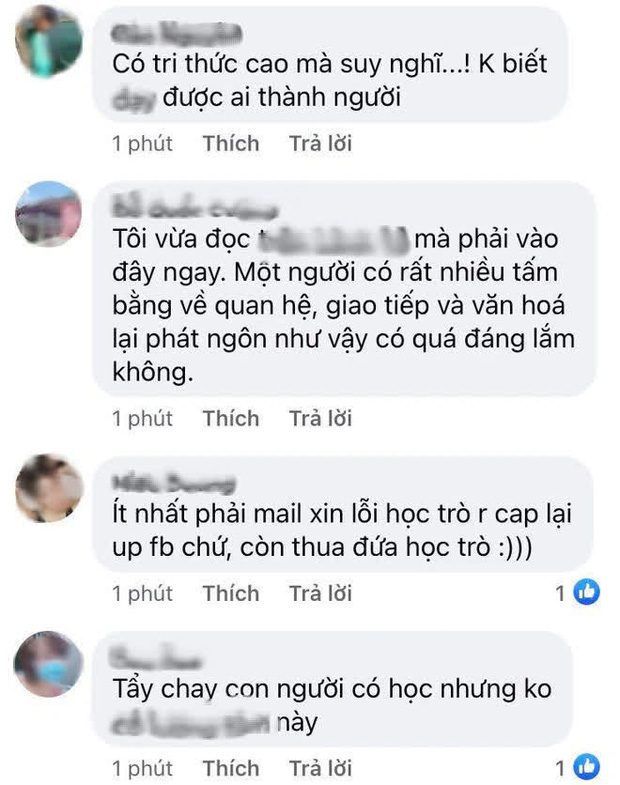Like the comment starting 'Tôi vừa đọc'
Screen dimensions: 620x785
(231, 419)
